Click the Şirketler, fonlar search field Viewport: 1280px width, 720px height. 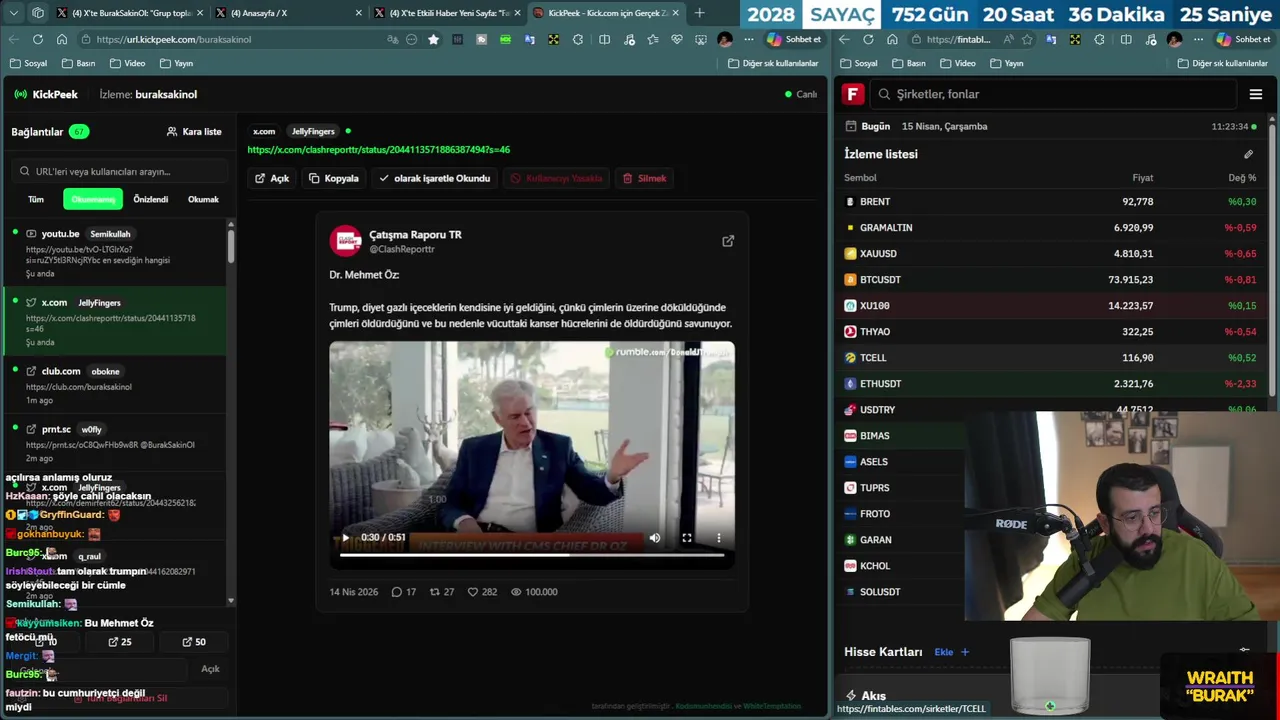[1054, 94]
